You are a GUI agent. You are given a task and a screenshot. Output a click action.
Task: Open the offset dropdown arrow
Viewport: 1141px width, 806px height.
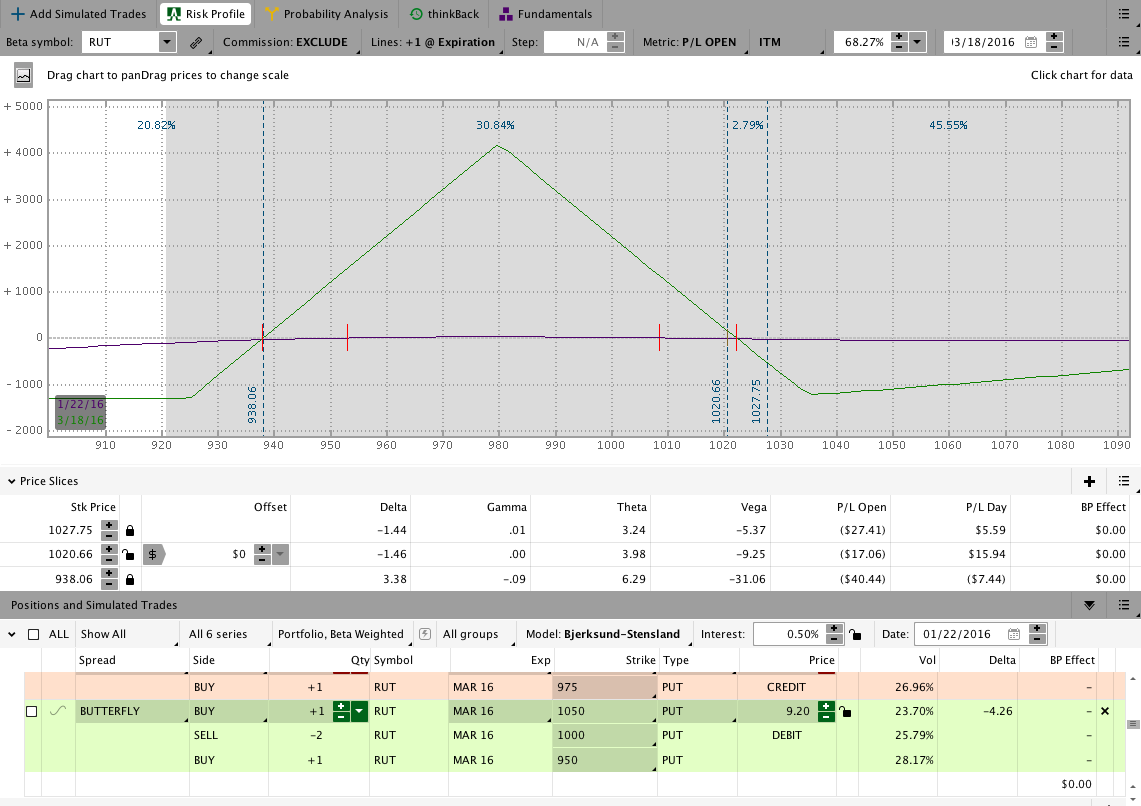(x=280, y=554)
